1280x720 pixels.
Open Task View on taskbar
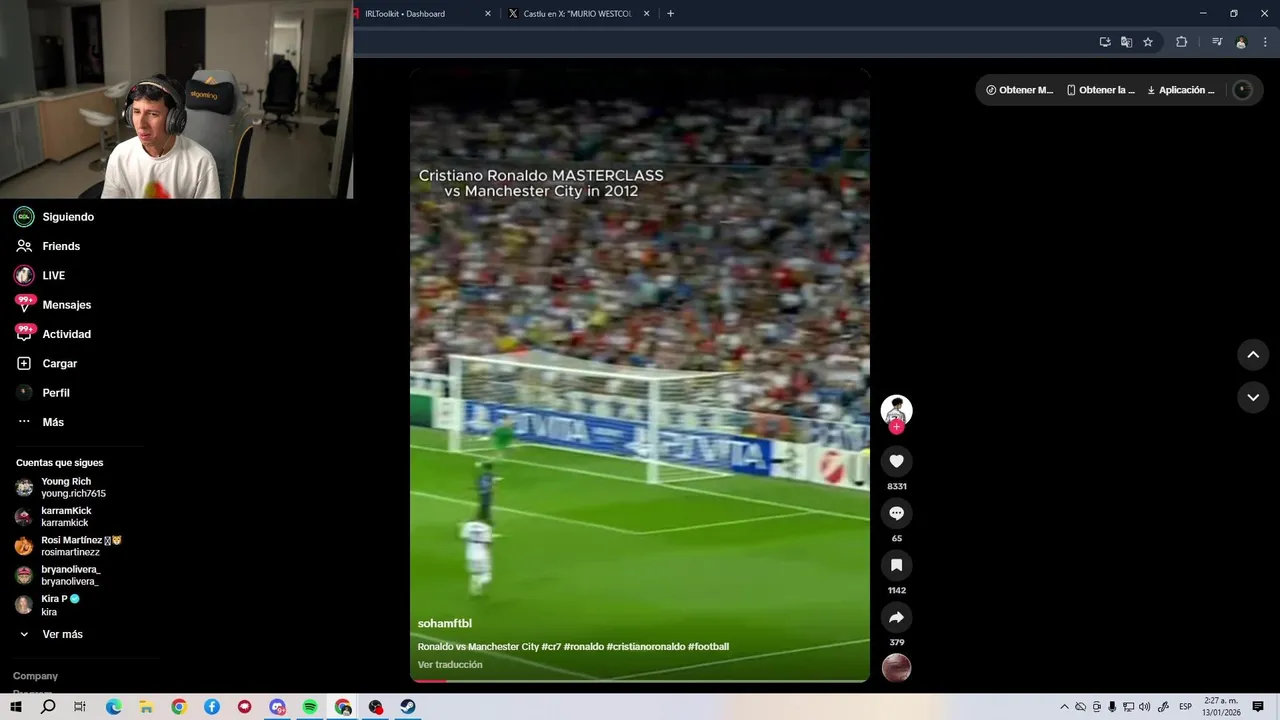coord(80,707)
